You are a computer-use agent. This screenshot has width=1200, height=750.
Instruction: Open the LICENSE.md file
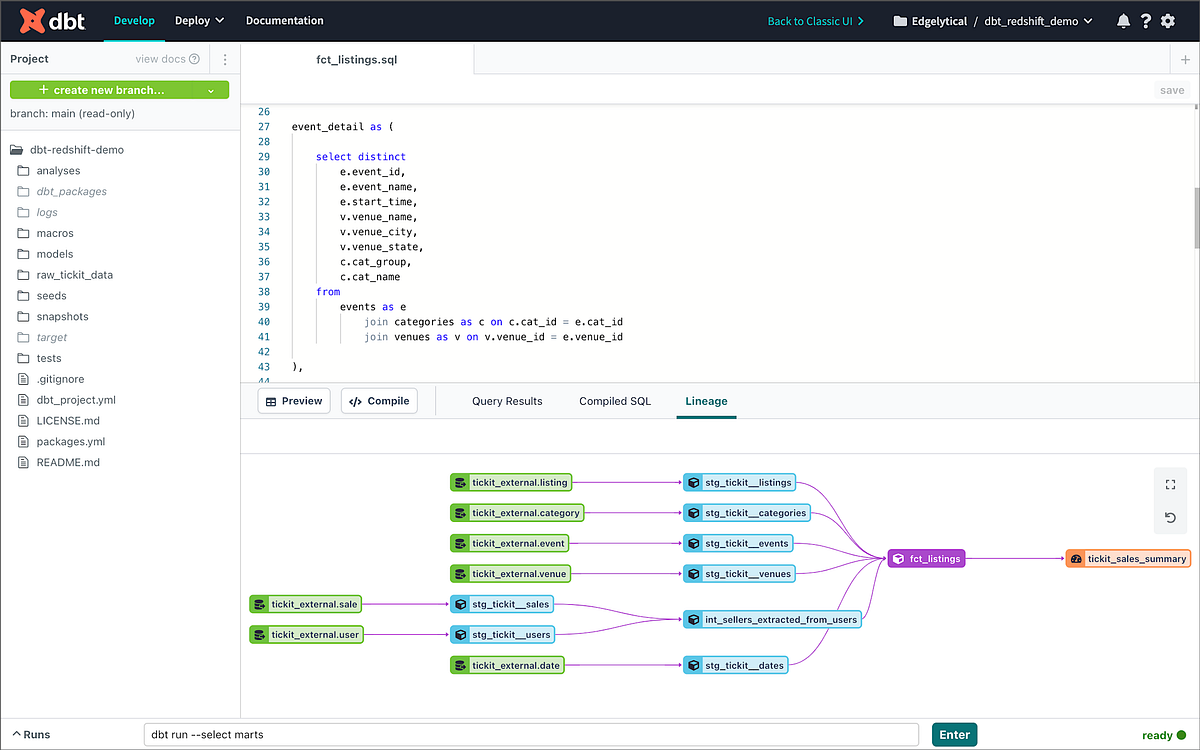click(x=58, y=421)
